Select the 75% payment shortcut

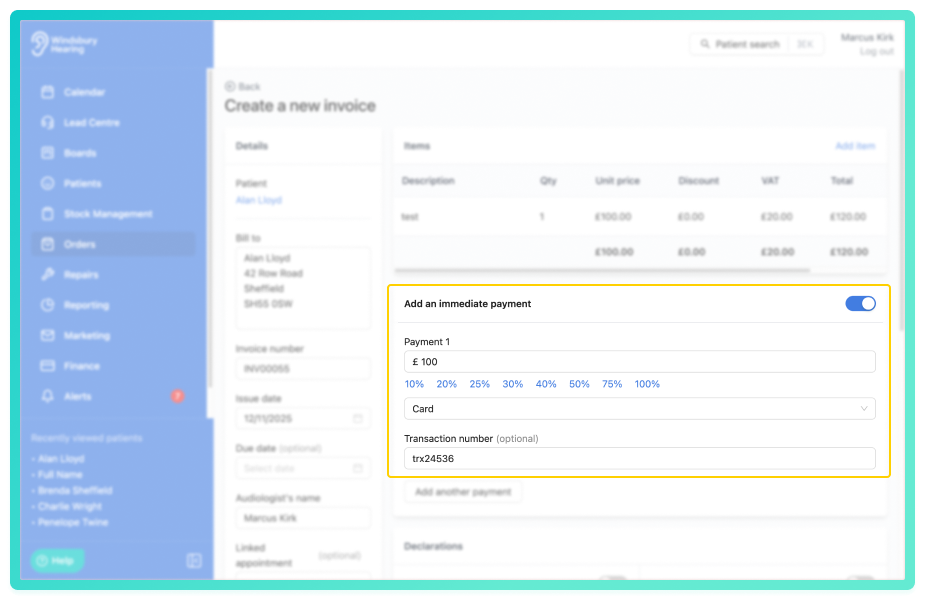click(x=612, y=384)
